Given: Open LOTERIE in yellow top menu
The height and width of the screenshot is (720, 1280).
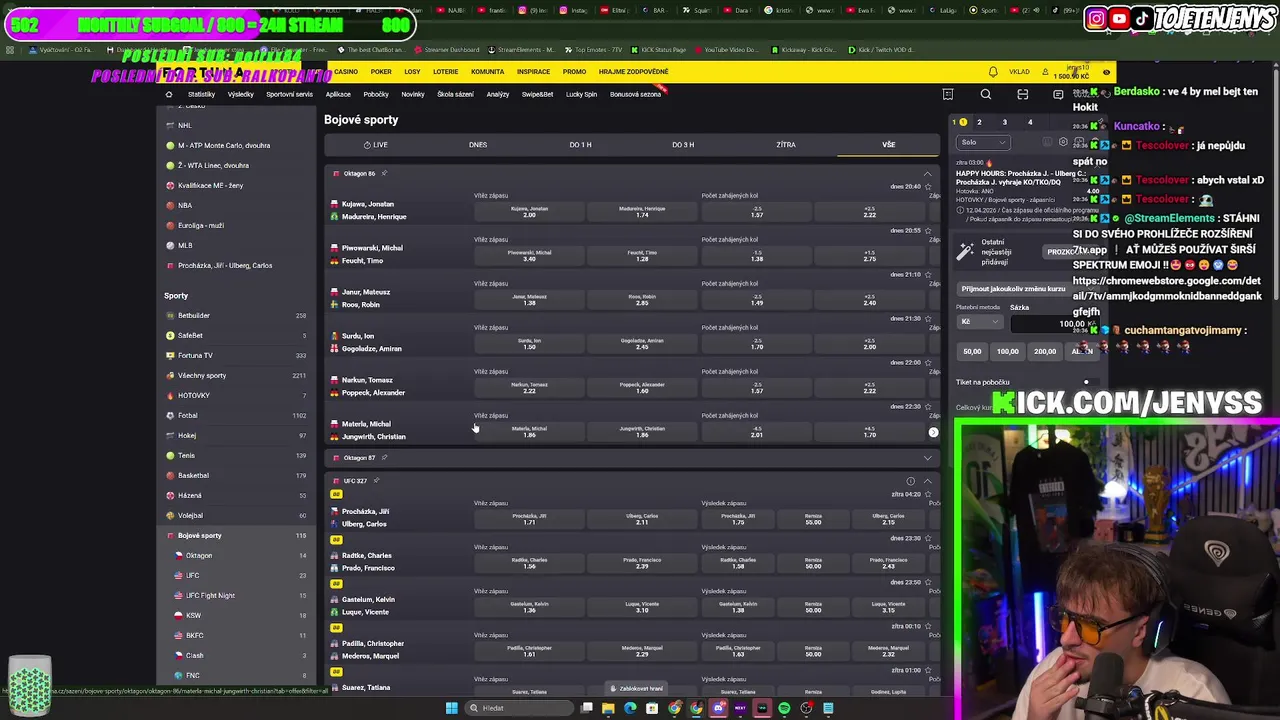Looking at the screenshot, I should point(446,72).
